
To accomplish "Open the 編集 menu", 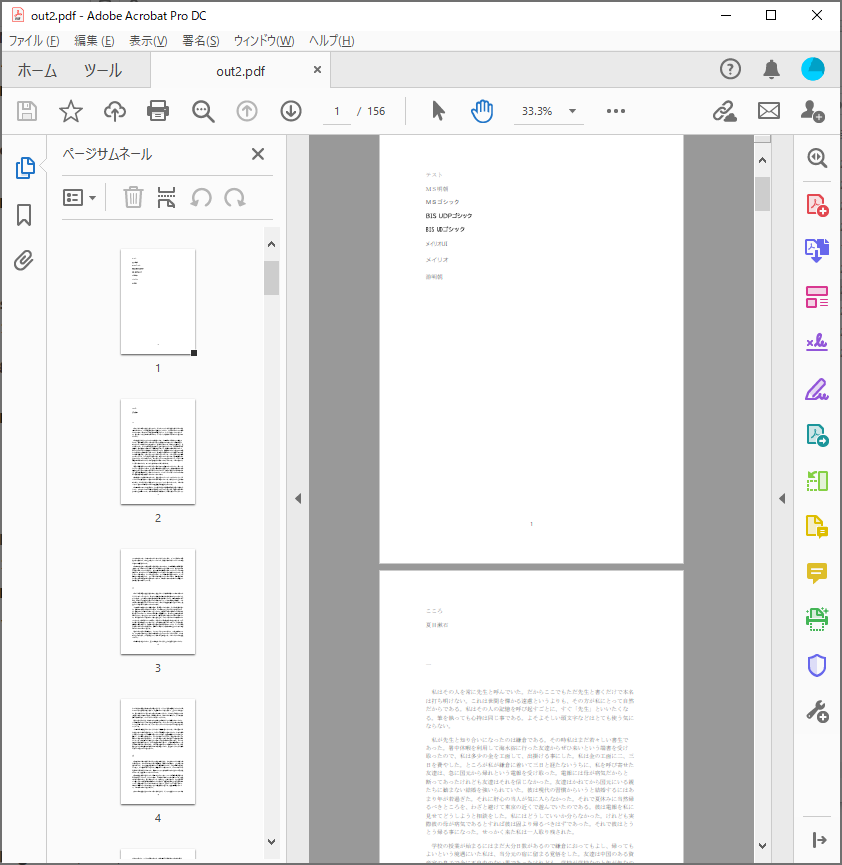I will 94,41.
